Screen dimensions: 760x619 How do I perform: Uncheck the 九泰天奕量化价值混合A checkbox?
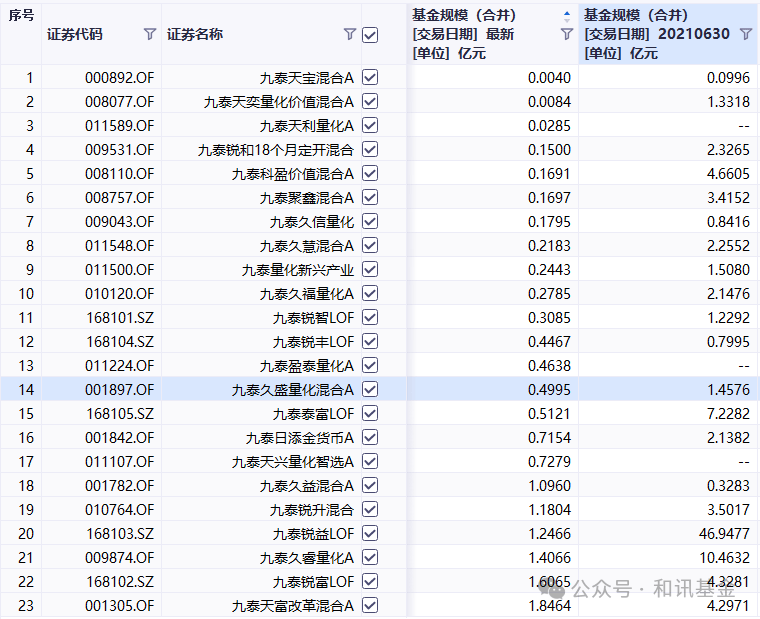click(x=370, y=101)
